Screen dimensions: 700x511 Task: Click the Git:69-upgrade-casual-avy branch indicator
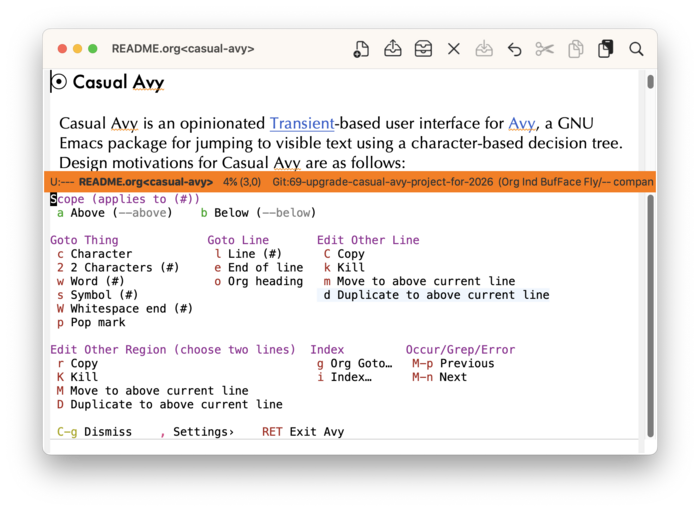click(383, 182)
